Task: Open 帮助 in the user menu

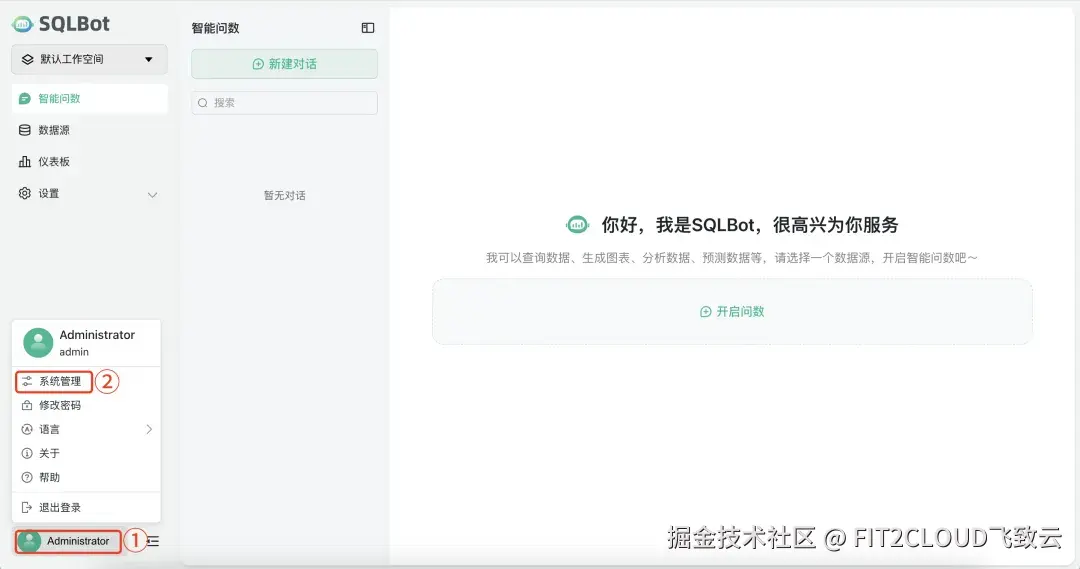Action: (86, 477)
